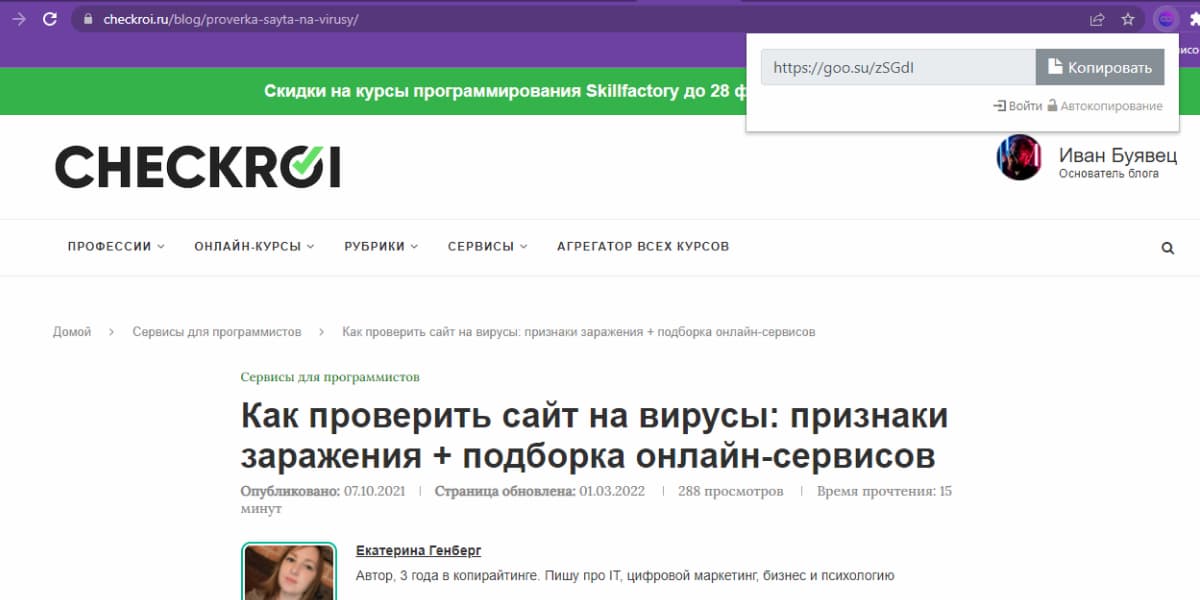Open site search via the magnifier icon
Image resolution: width=1200 pixels, height=600 pixels.
[x=1167, y=247]
